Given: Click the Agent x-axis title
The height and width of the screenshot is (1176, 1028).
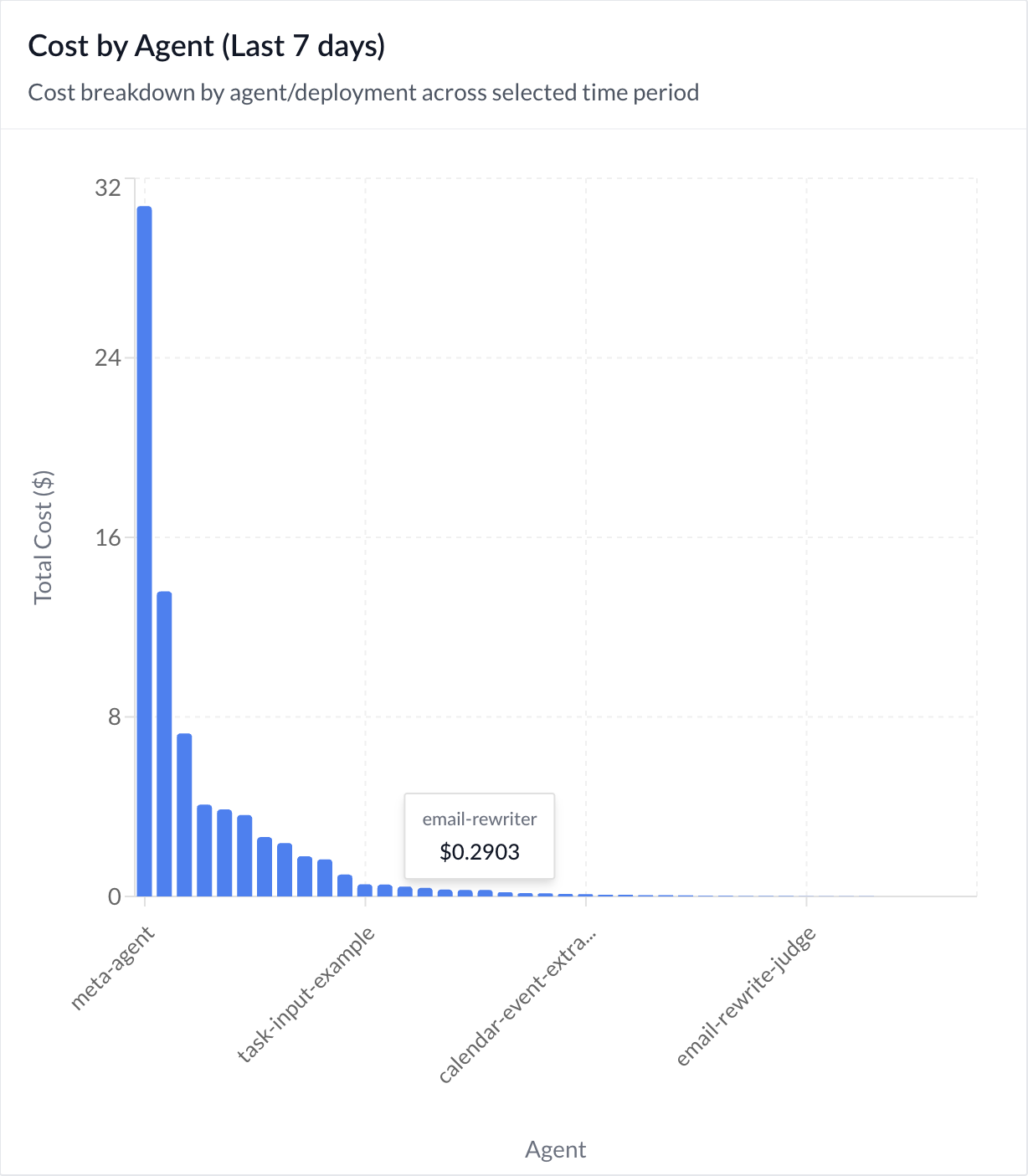Looking at the screenshot, I should click(556, 1149).
